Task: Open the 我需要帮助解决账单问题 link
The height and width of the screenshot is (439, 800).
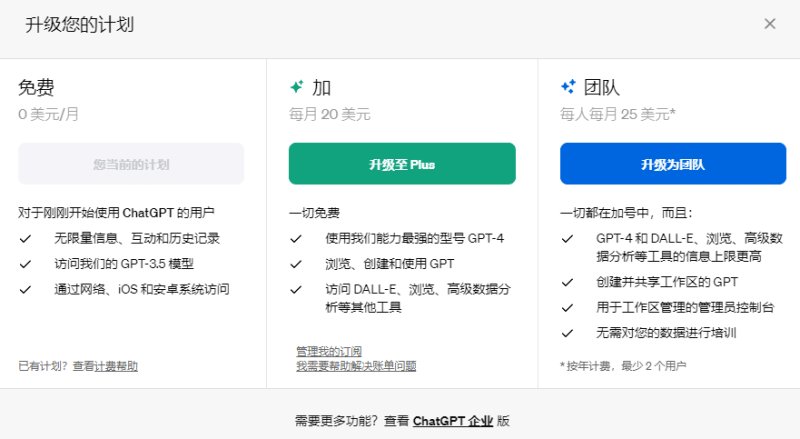Action: click(356, 366)
